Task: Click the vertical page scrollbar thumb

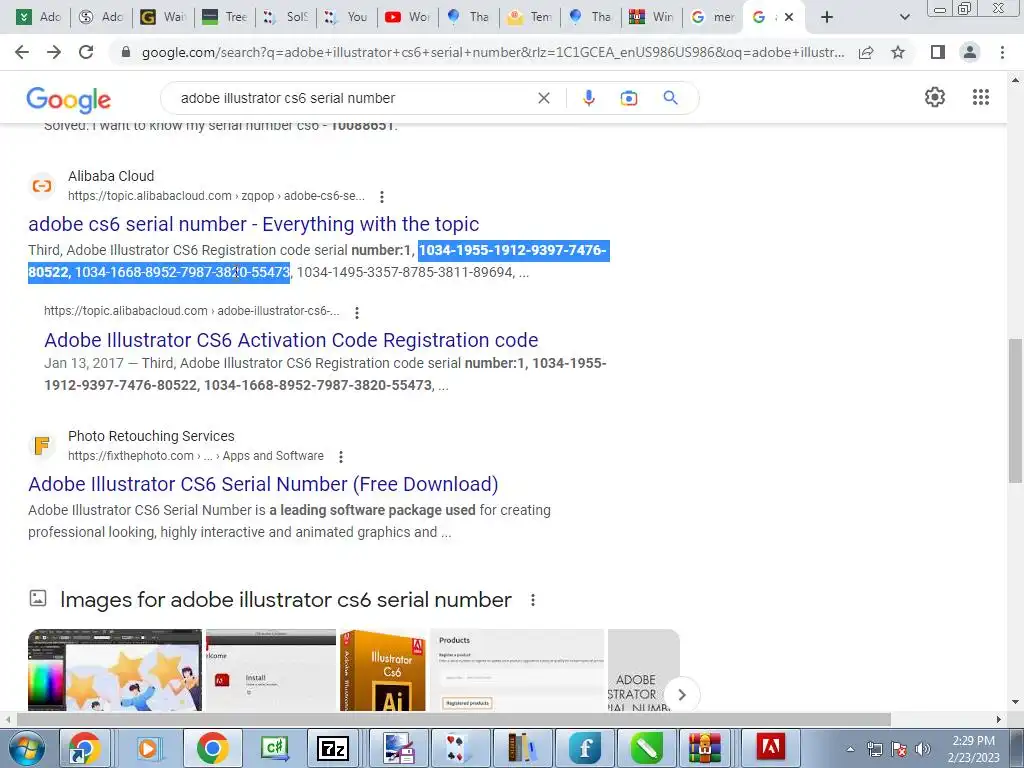Action: coord(1015,411)
